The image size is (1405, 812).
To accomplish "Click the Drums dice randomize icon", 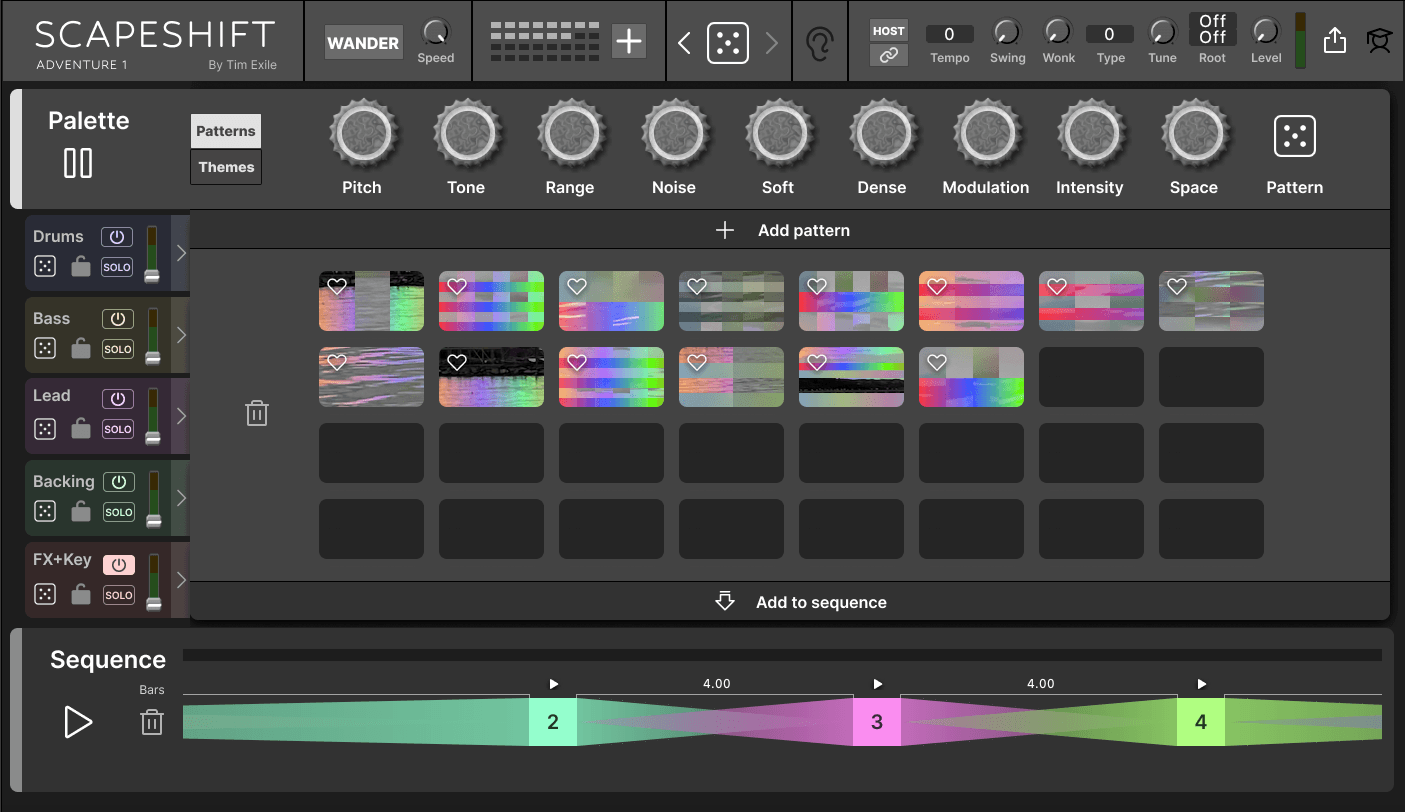I will click(45, 266).
